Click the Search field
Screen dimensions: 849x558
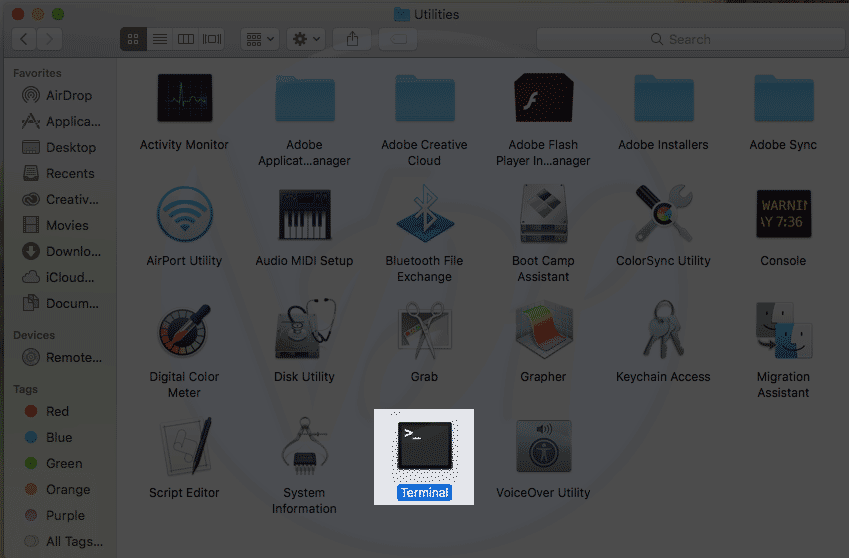(x=688, y=39)
